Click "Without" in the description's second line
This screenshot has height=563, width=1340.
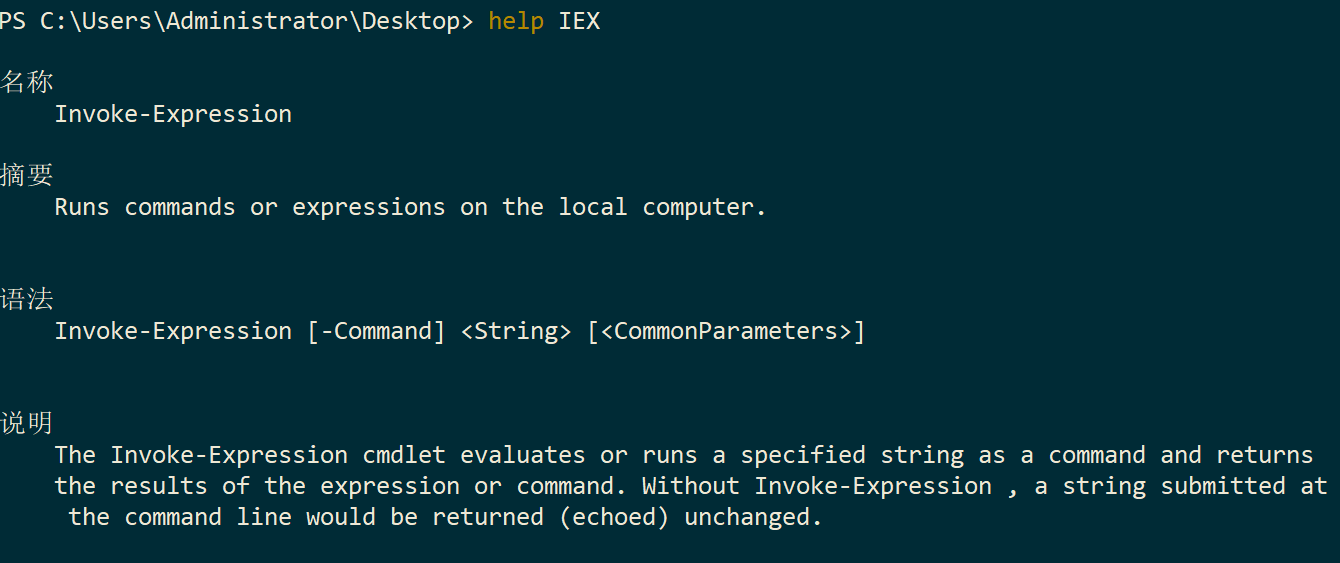pos(691,486)
